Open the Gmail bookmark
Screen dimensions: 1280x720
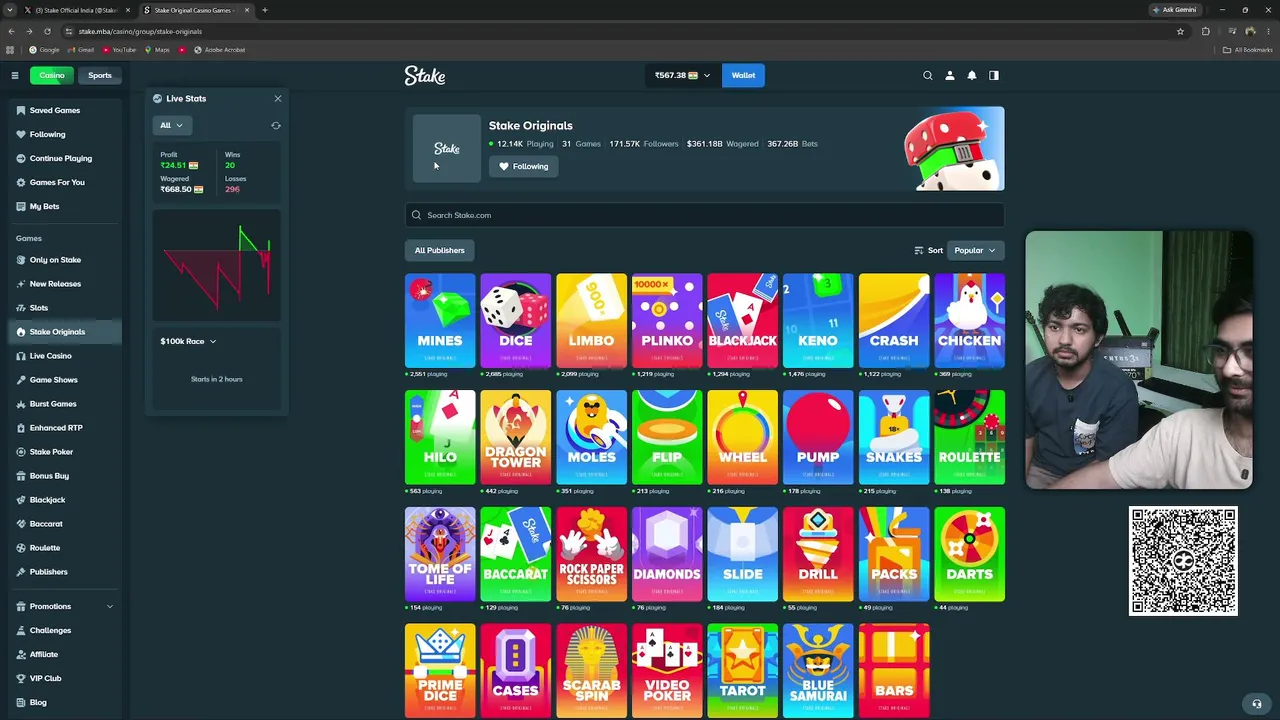click(81, 50)
